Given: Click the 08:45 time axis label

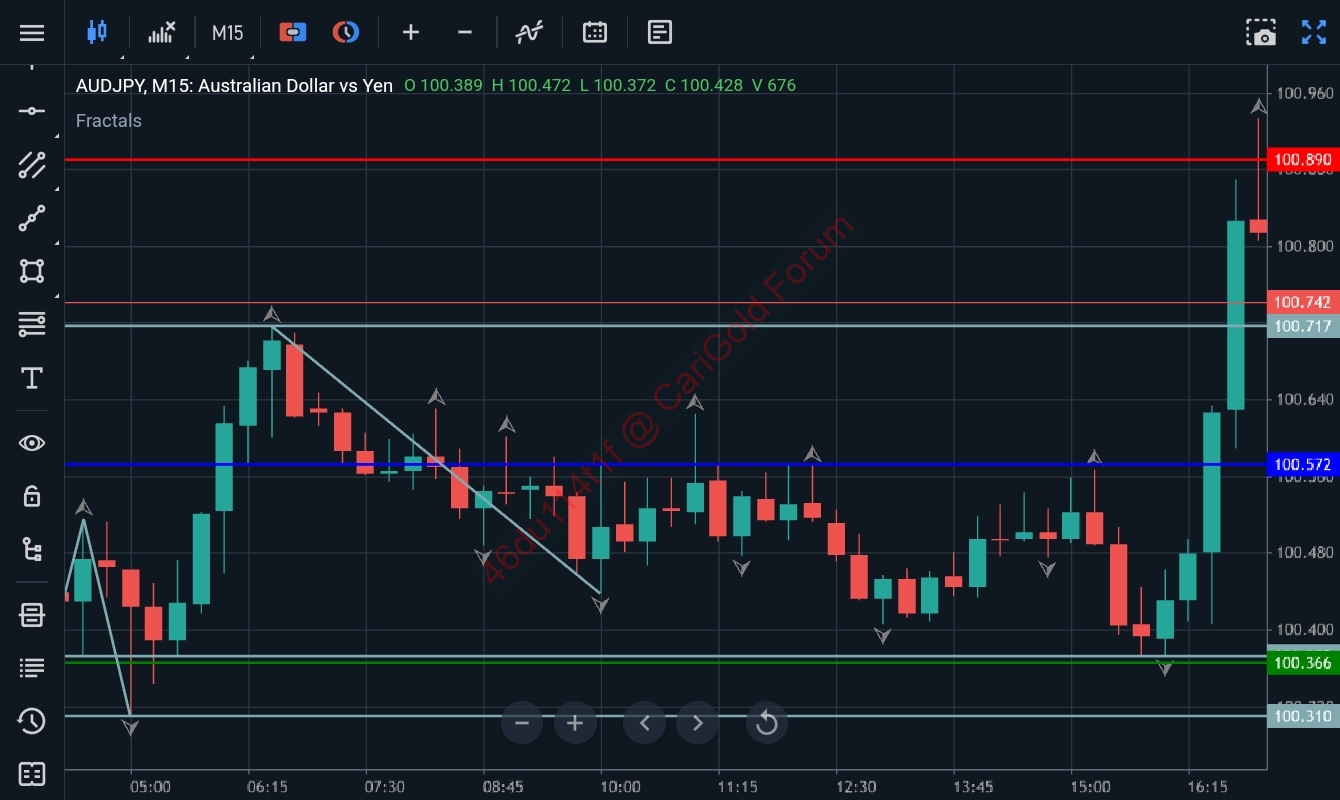Looking at the screenshot, I should tap(502, 786).
